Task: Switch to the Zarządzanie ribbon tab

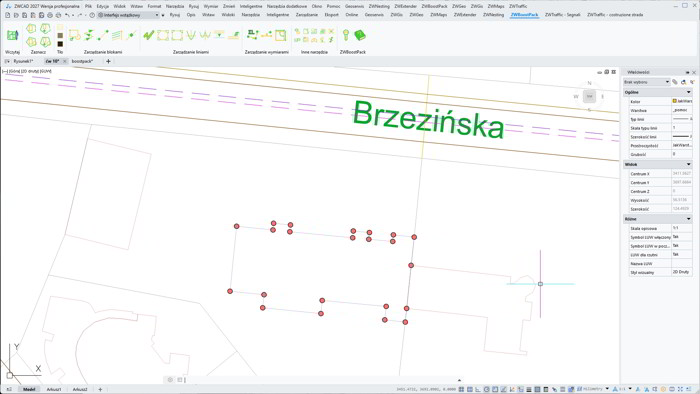Action: (307, 15)
